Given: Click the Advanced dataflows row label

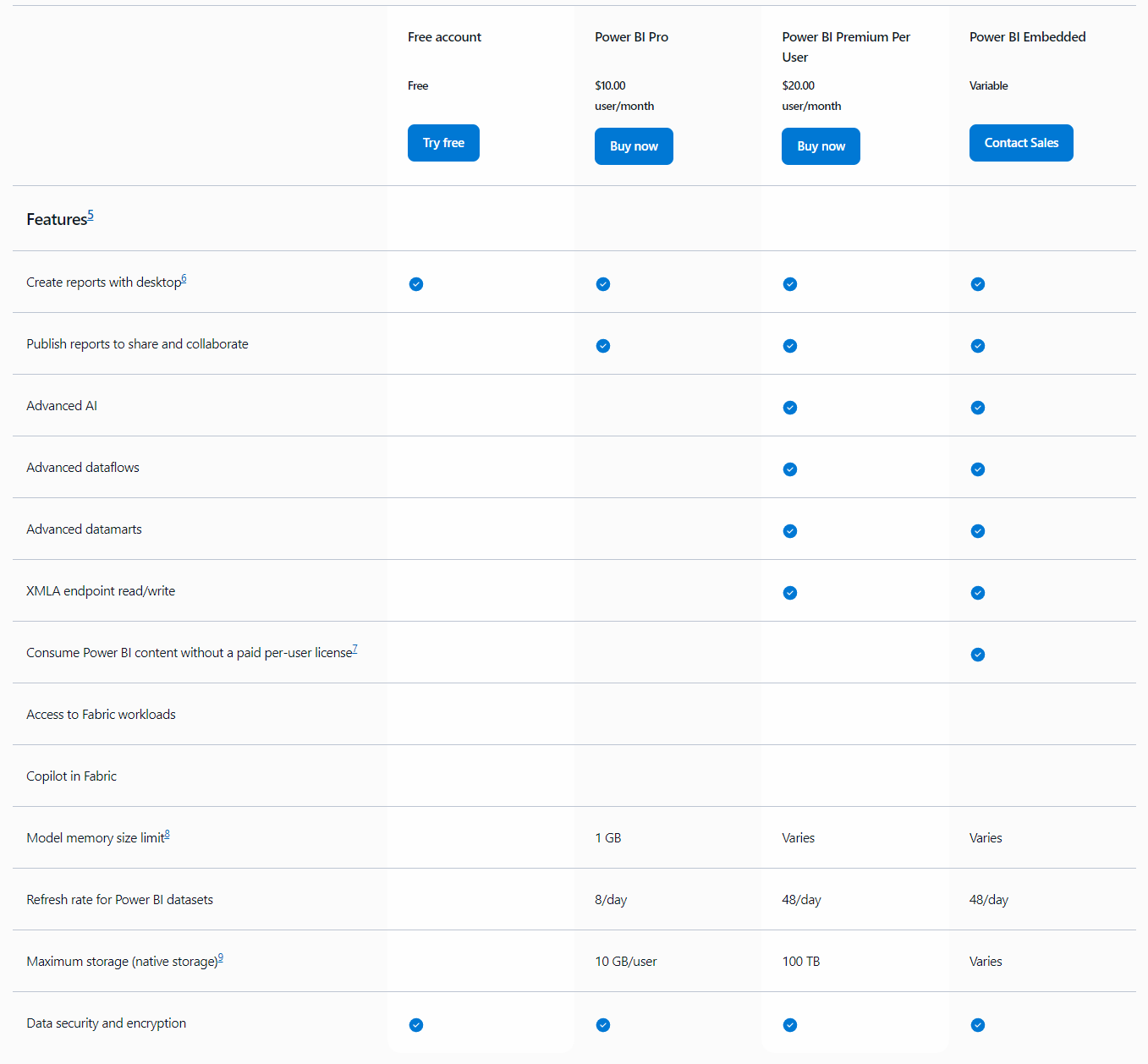Looking at the screenshot, I should point(83,468).
